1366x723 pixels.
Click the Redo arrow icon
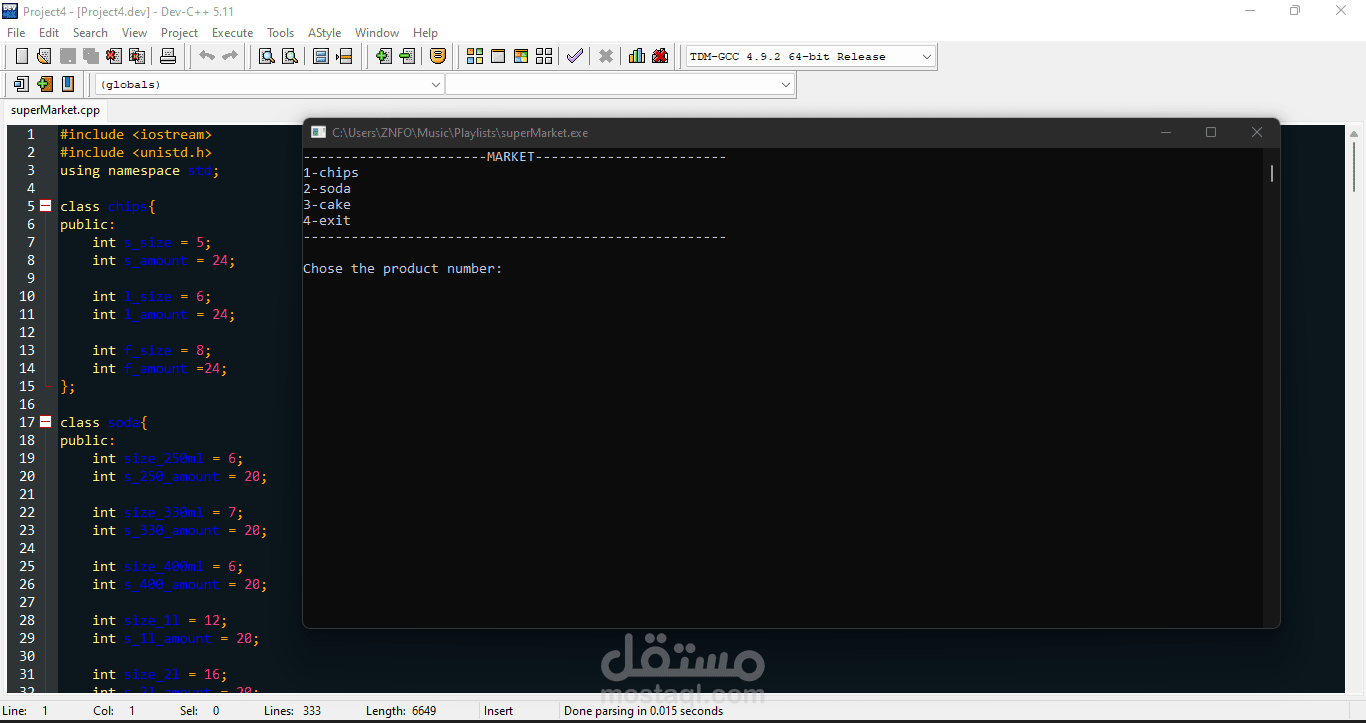click(x=230, y=56)
